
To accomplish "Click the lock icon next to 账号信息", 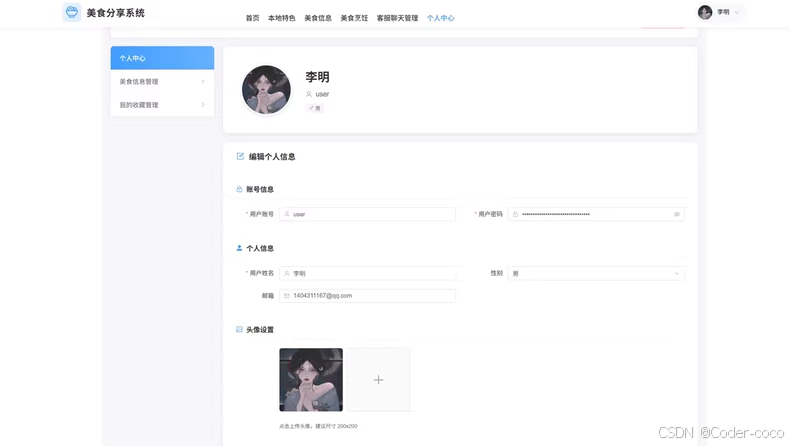I will 239,189.
